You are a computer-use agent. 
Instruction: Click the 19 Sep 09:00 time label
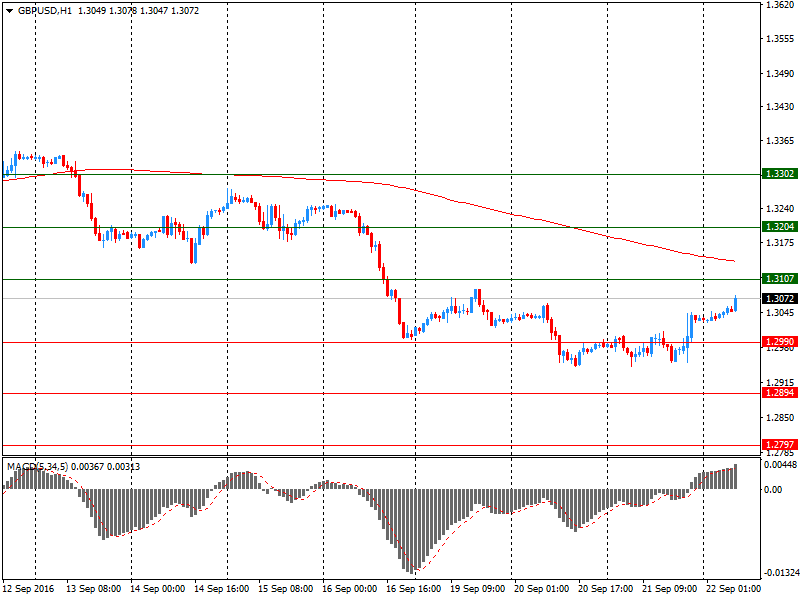tap(478, 589)
